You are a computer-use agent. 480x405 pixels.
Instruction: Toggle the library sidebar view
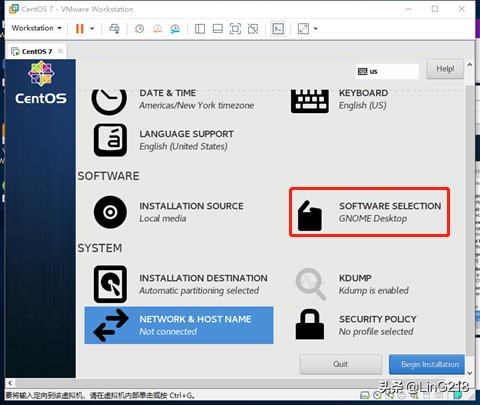tap(200, 29)
